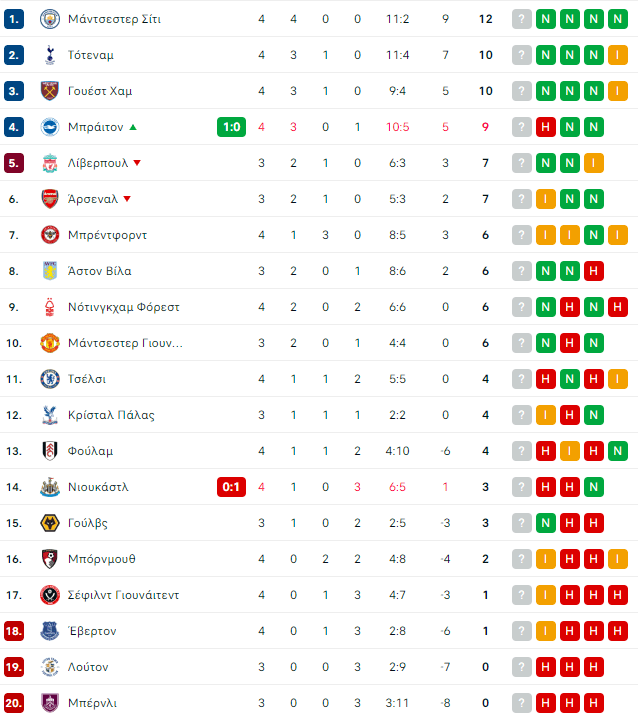Click Luton's gray question mark form badge
This screenshot has width=638, height=719.
[x=522, y=667]
